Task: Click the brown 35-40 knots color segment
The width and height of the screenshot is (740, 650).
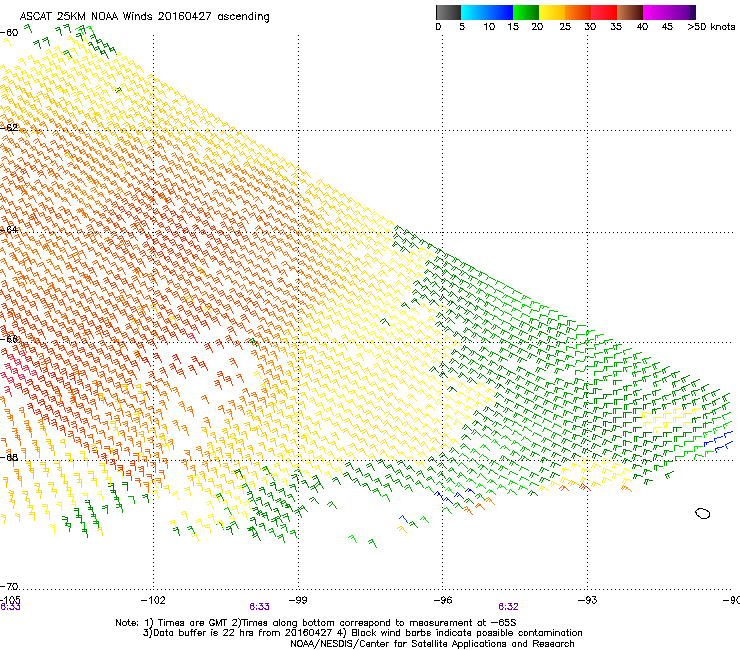Action: tap(630, 12)
